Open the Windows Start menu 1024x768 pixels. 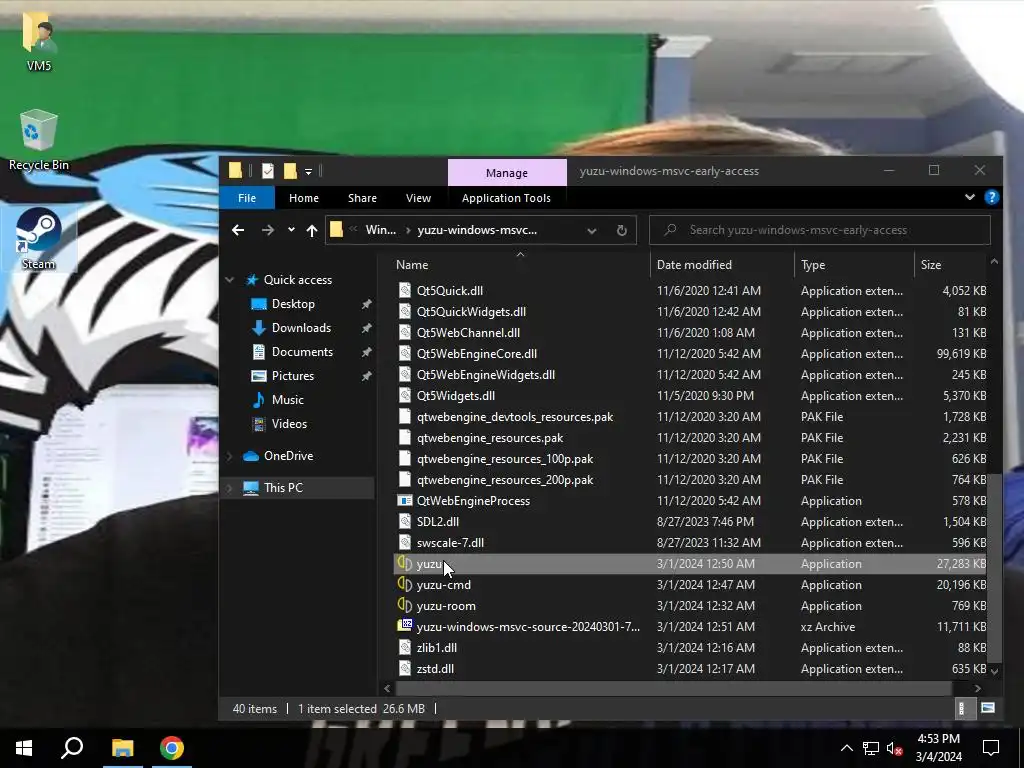tap(24, 748)
